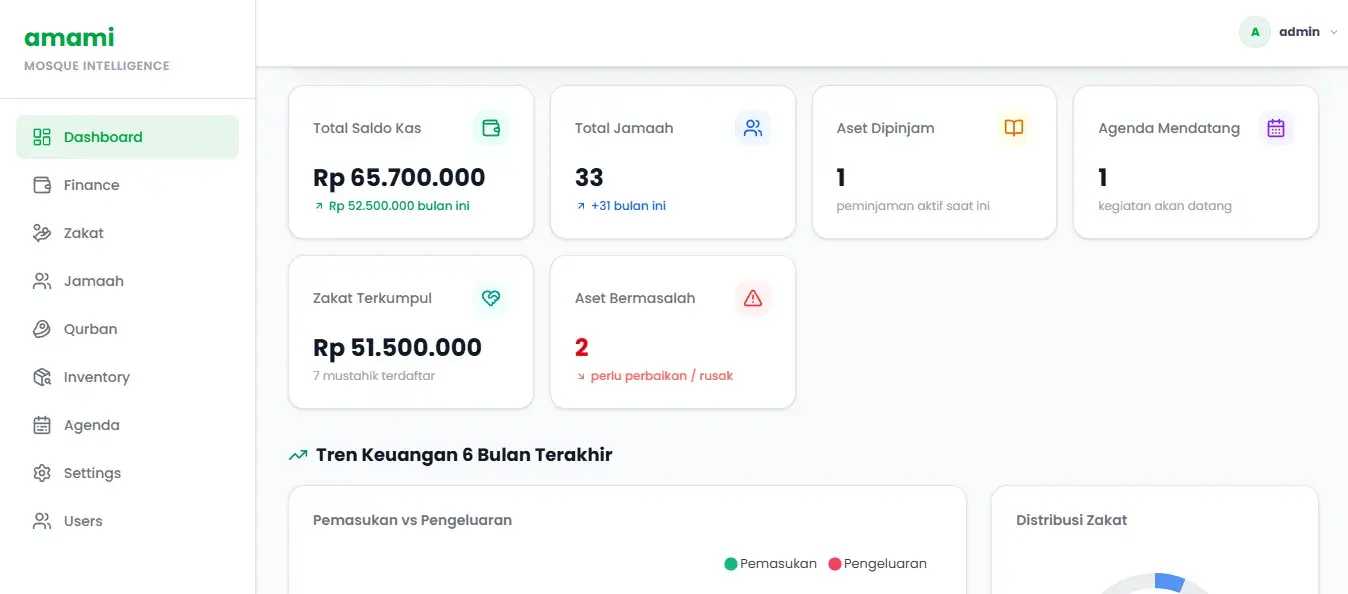
Task: Click the Rp 52.500.000 bulan ini text
Action: click(x=399, y=206)
